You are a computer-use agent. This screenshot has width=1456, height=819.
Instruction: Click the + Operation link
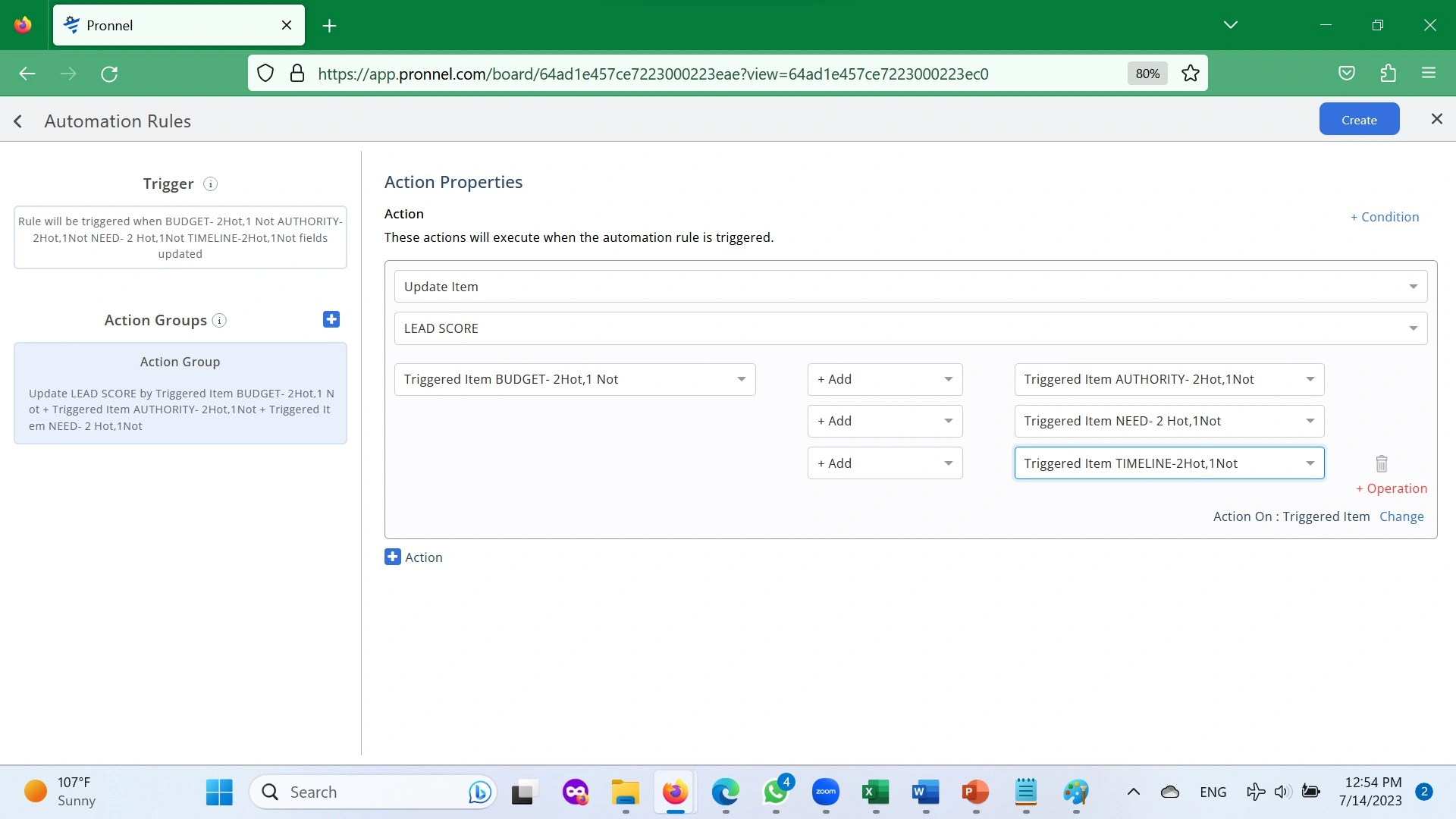pos(1392,488)
